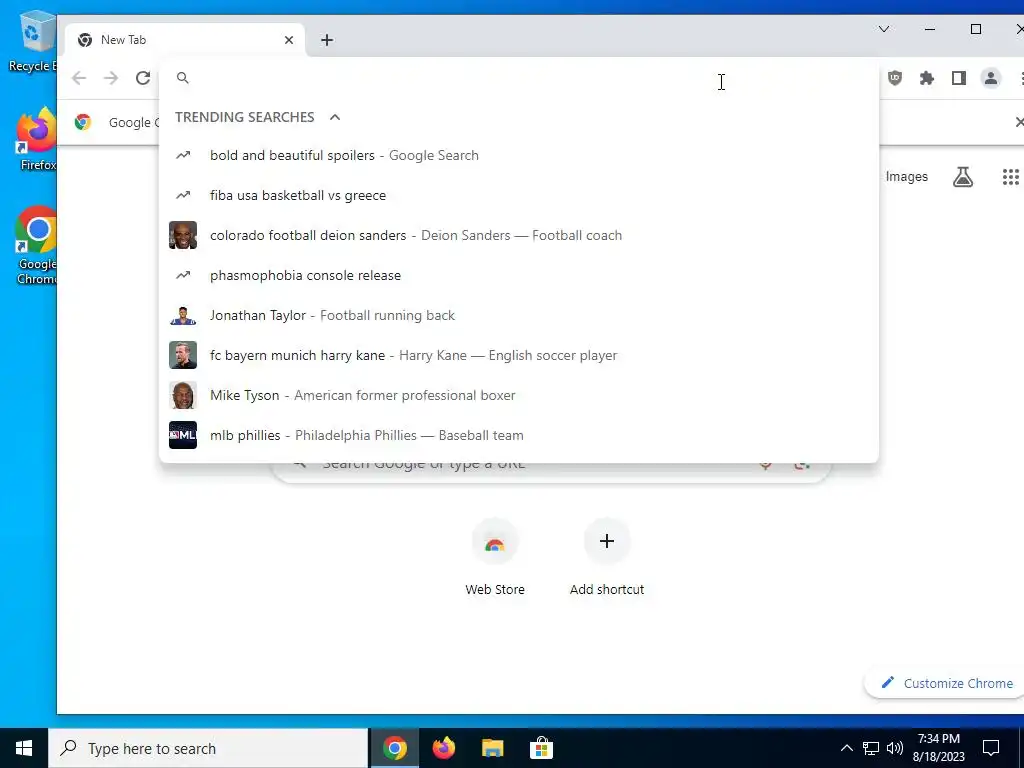Select the Mike Tyson suggestion
The image size is (1024, 768).
click(x=519, y=395)
